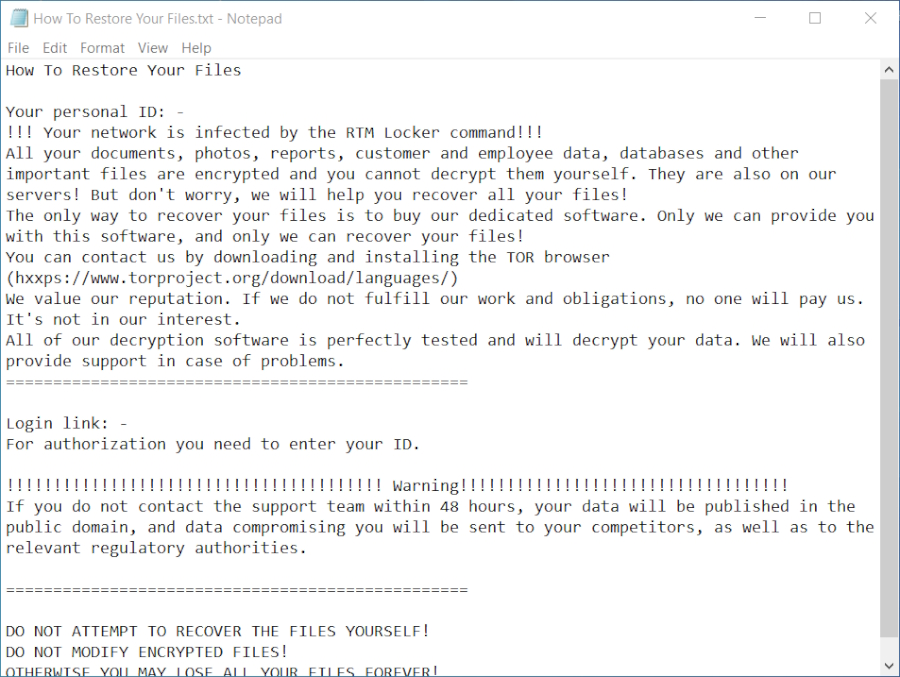Image resolution: width=900 pixels, height=677 pixels.
Task: Open the Edit menu
Action: point(55,48)
